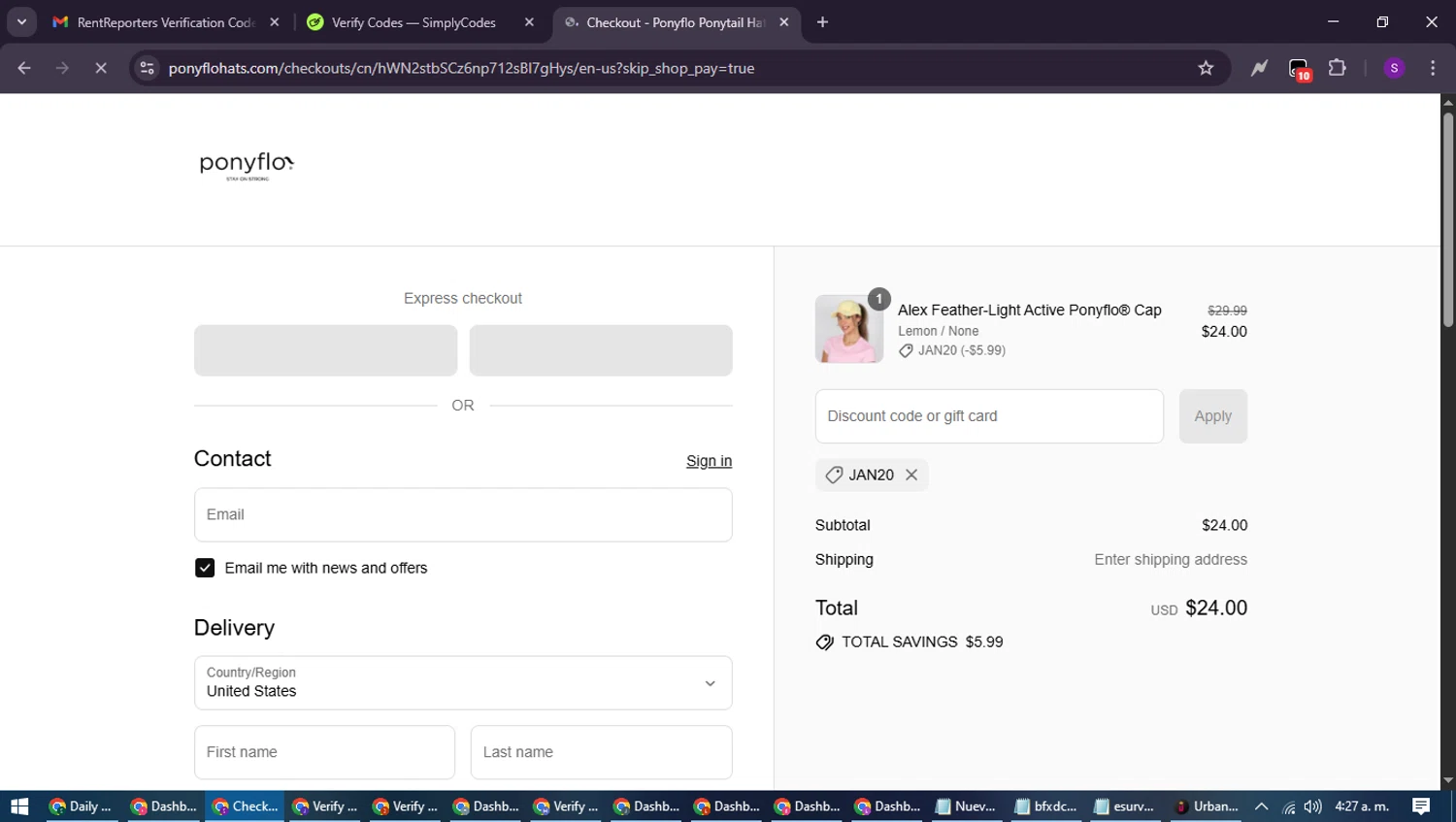Click the first express checkout button
The image size is (1456, 822).
coord(325,350)
